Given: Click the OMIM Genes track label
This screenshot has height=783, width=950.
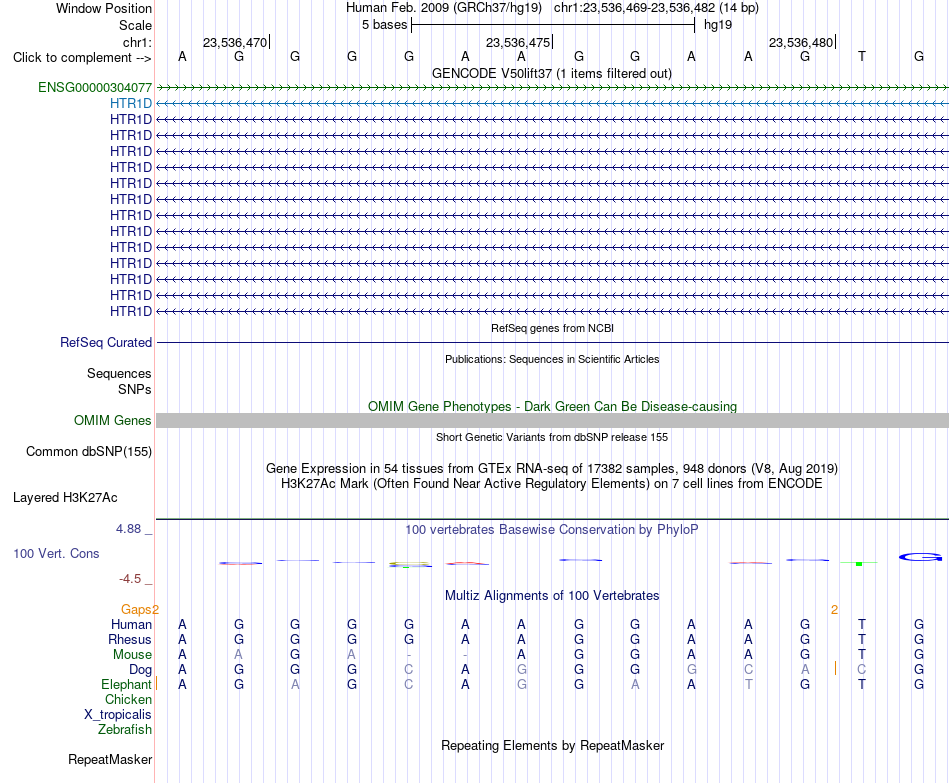Looking at the screenshot, I should (112, 421).
